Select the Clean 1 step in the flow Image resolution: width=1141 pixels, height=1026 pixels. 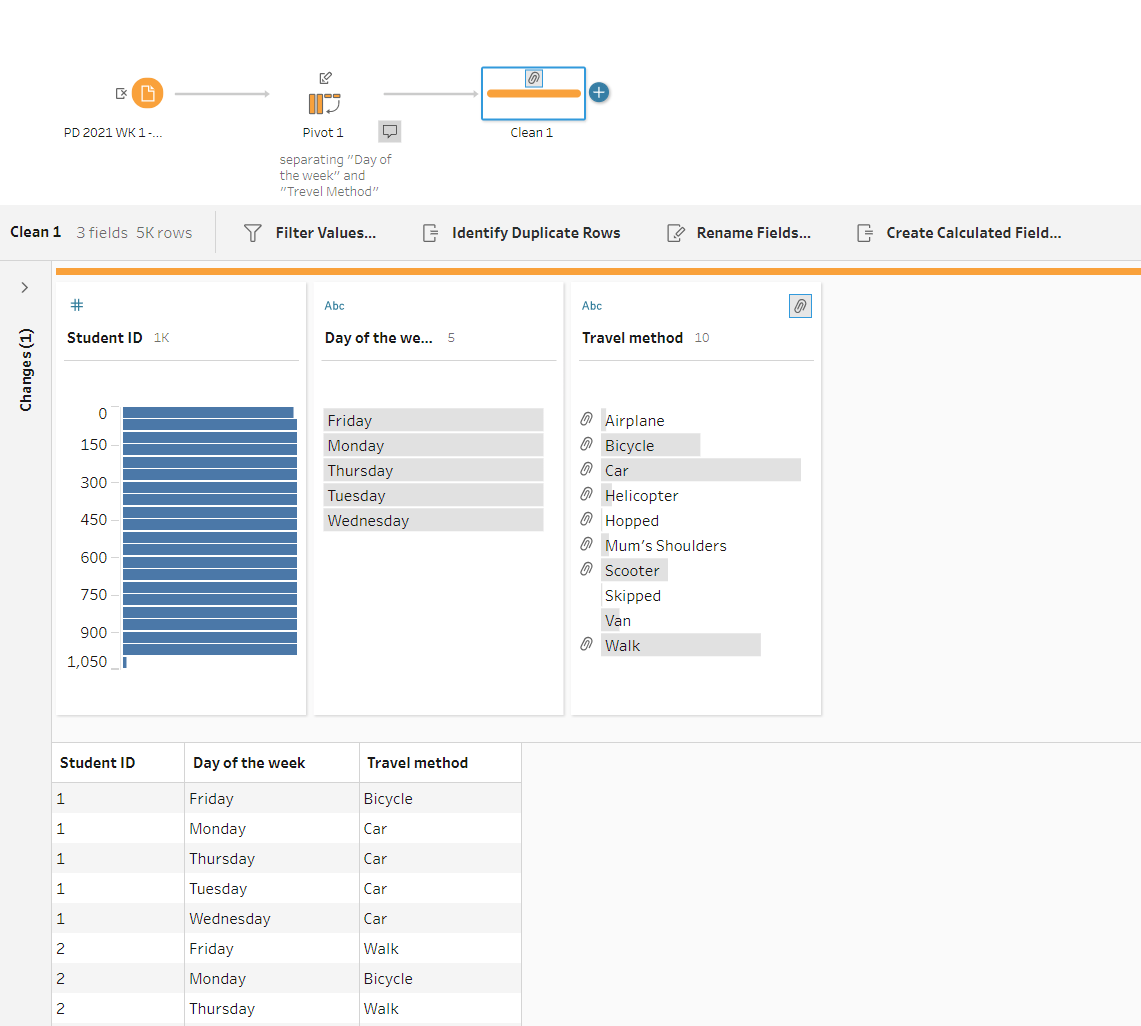[533, 94]
